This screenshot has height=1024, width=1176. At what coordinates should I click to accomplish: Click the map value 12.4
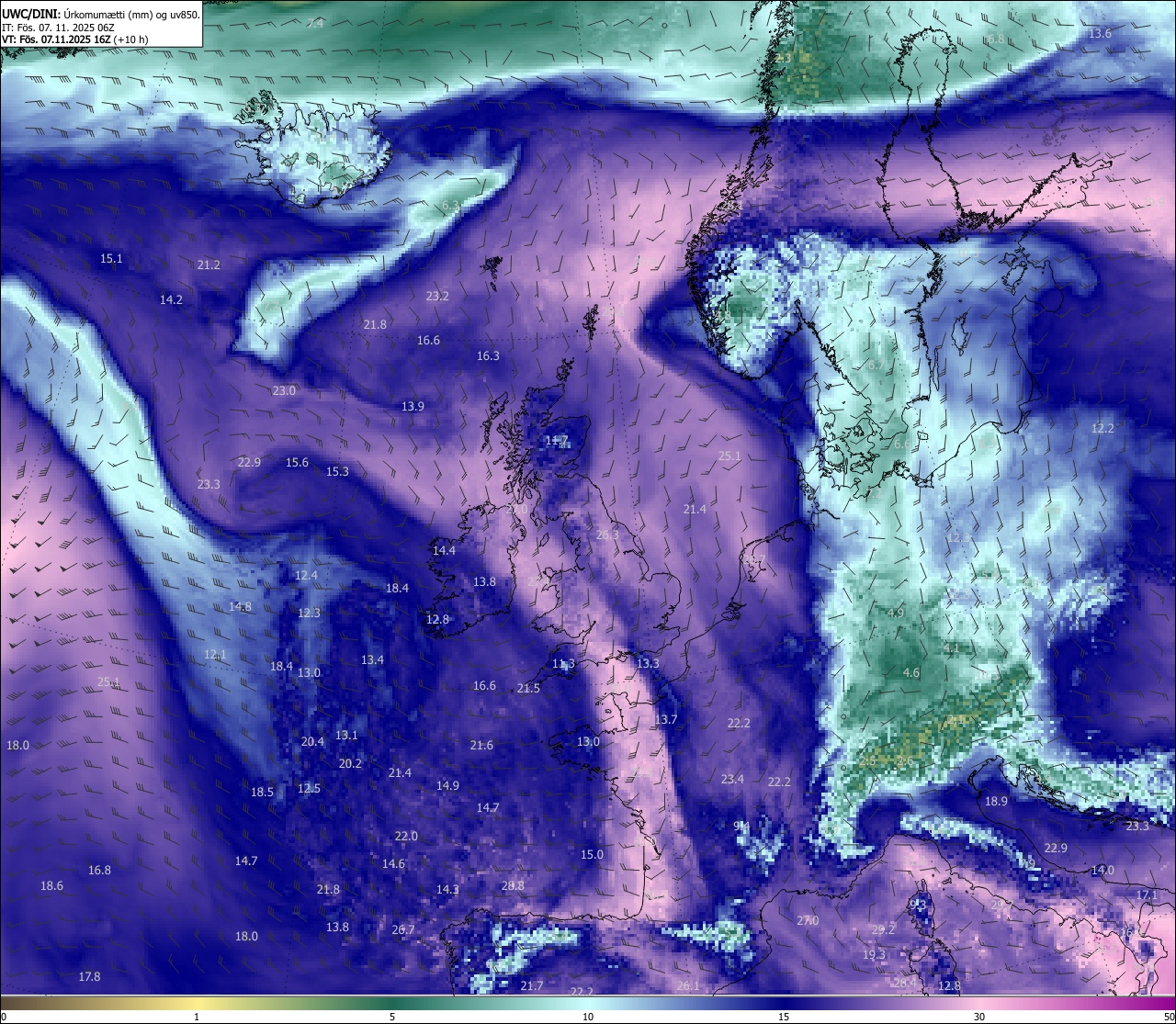(x=306, y=576)
